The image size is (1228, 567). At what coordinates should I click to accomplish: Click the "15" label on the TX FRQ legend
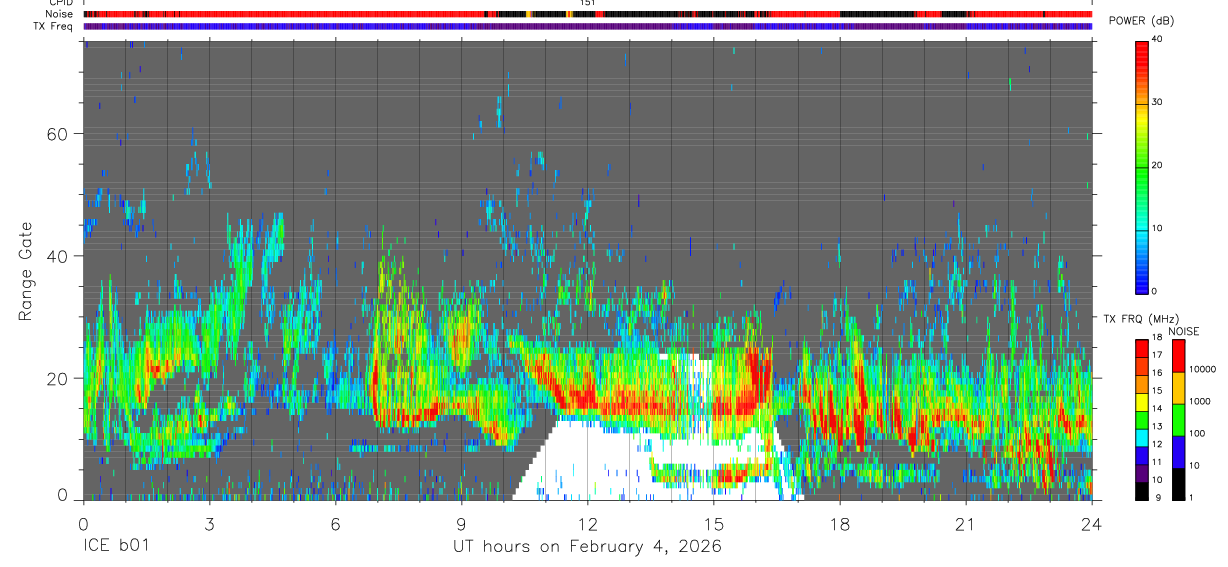pos(1157,390)
